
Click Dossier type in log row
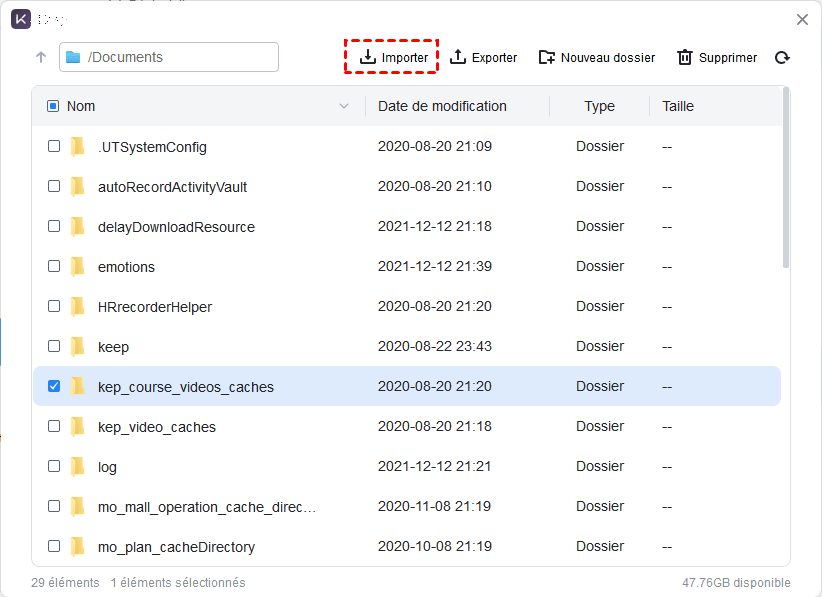click(x=600, y=466)
